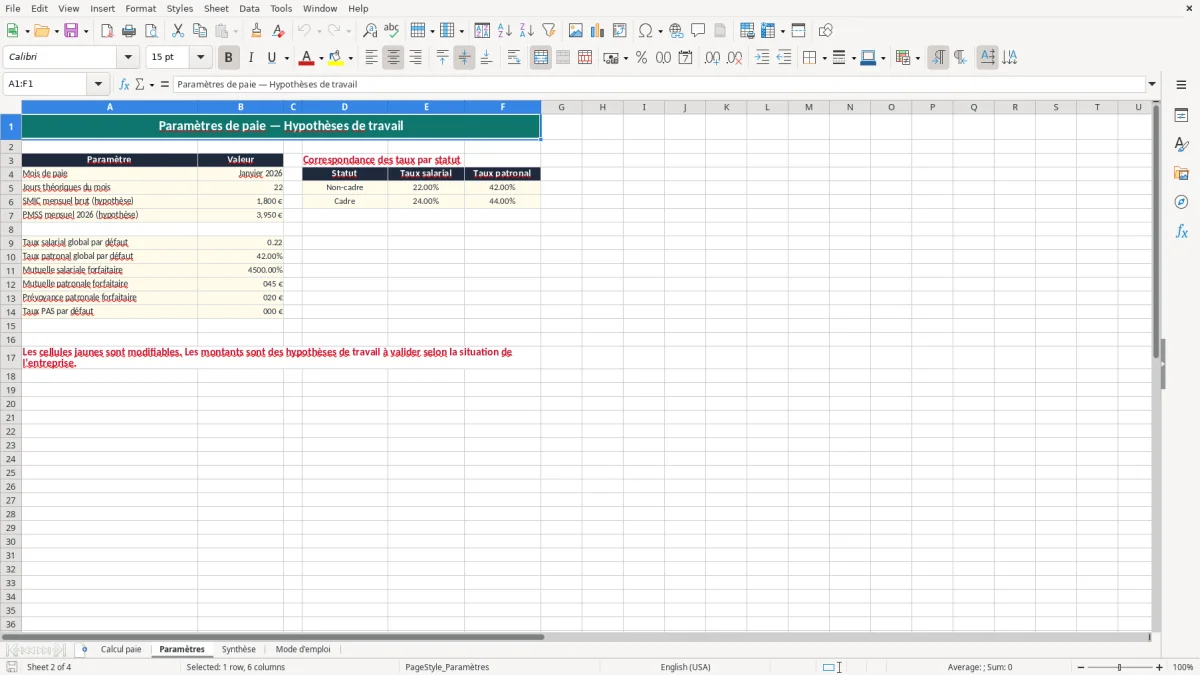Click in the formula input line
Screen dimensions: 1200x675
click(x=659, y=84)
